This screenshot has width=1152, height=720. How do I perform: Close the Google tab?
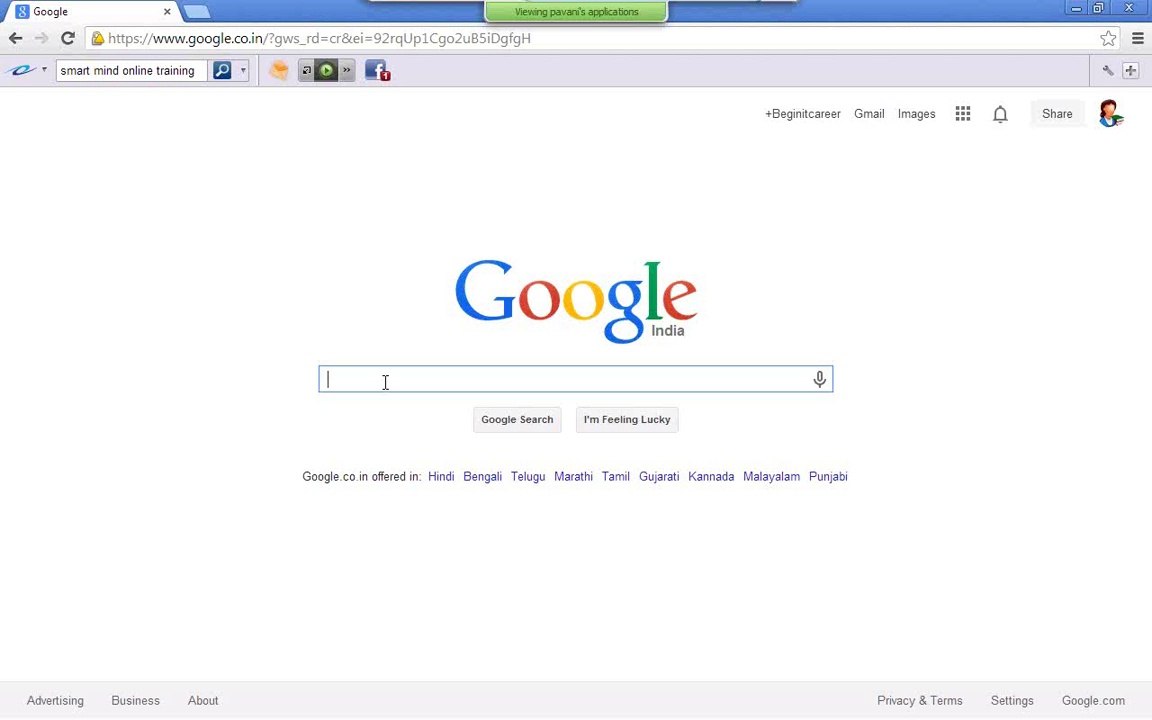coord(167,12)
